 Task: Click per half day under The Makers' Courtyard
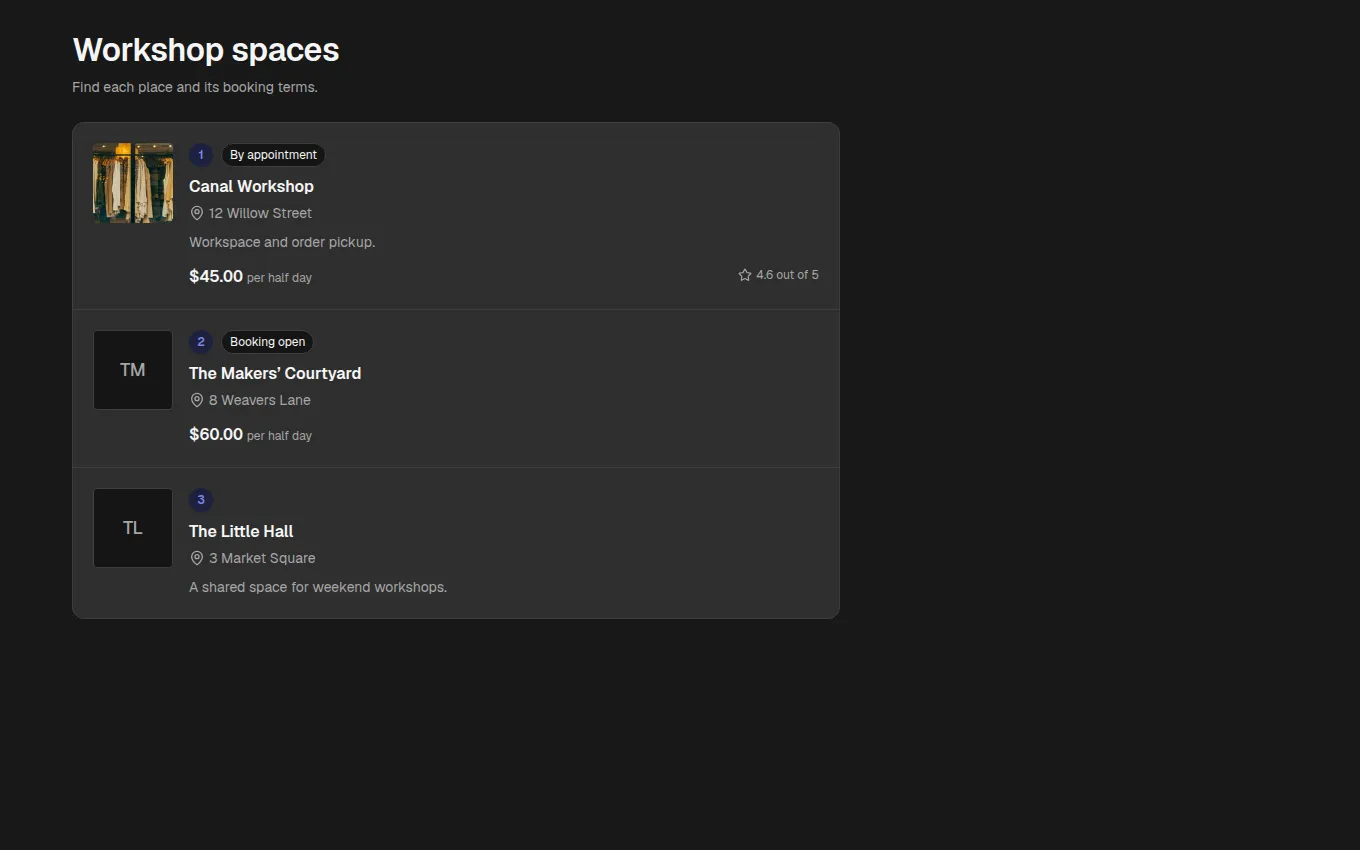point(279,436)
